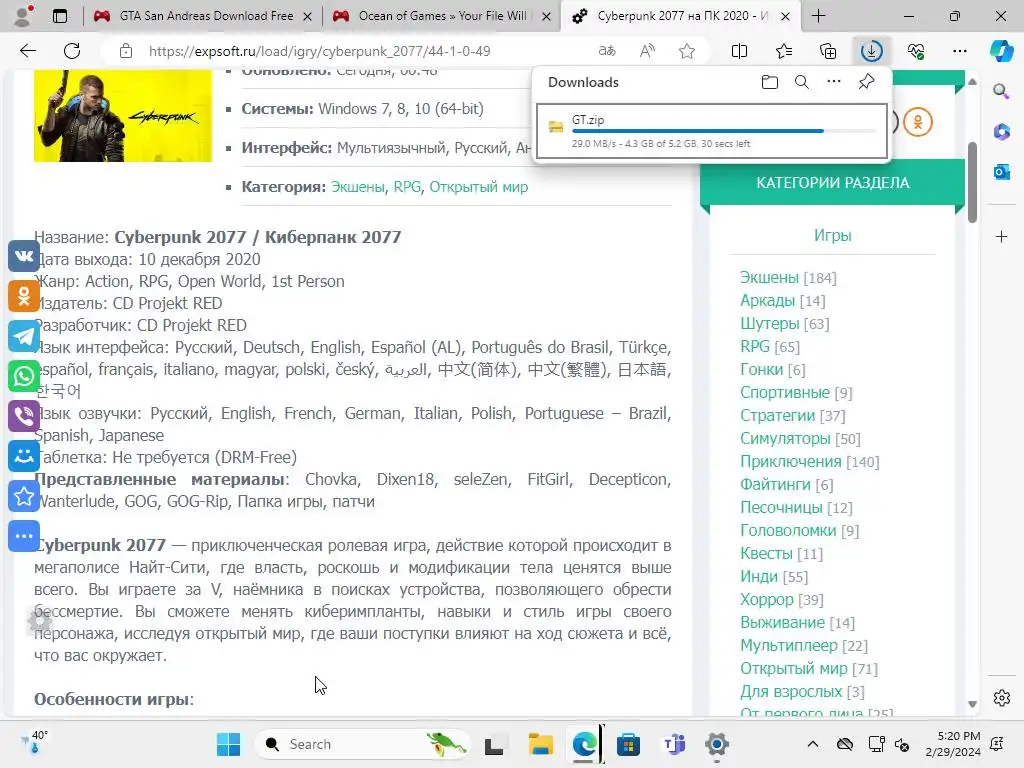Open more share options button
Screen dimensions: 1024x768
point(24,536)
